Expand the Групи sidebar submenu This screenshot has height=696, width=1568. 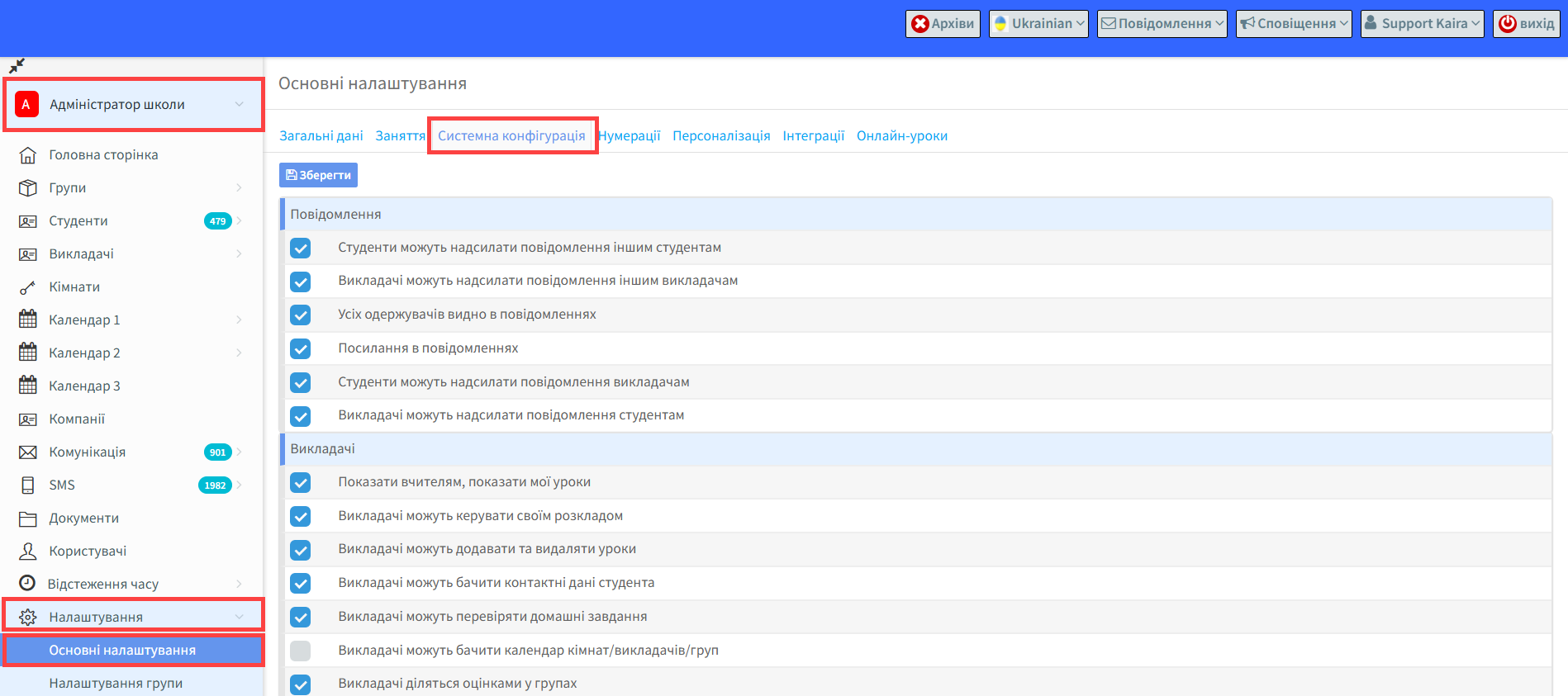(239, 188)
